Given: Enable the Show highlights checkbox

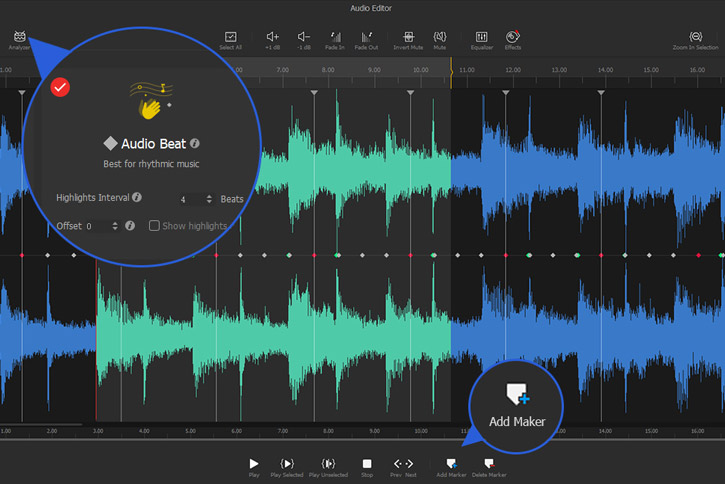Looking at the screenshot, I should [x=154, y=226].
